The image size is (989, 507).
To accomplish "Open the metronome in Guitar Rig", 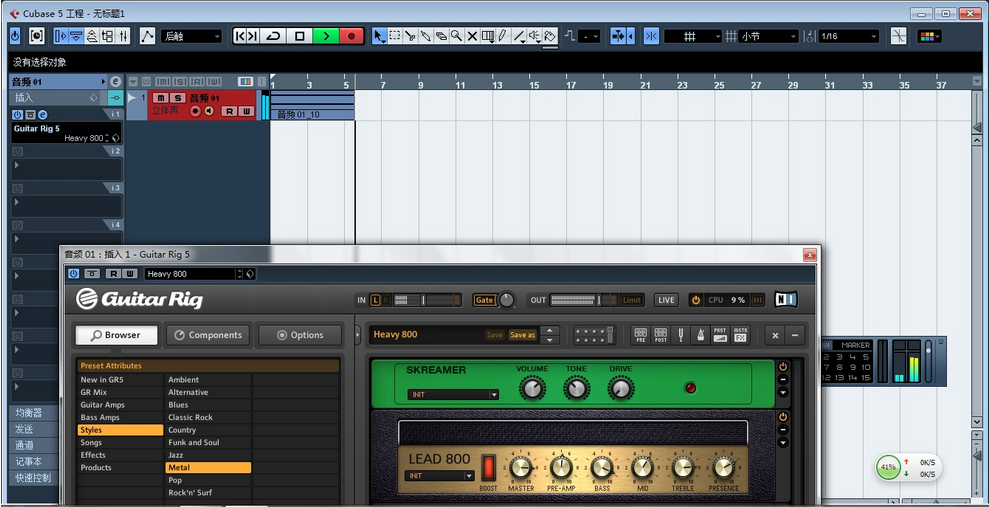I will (x=700, y=335).
